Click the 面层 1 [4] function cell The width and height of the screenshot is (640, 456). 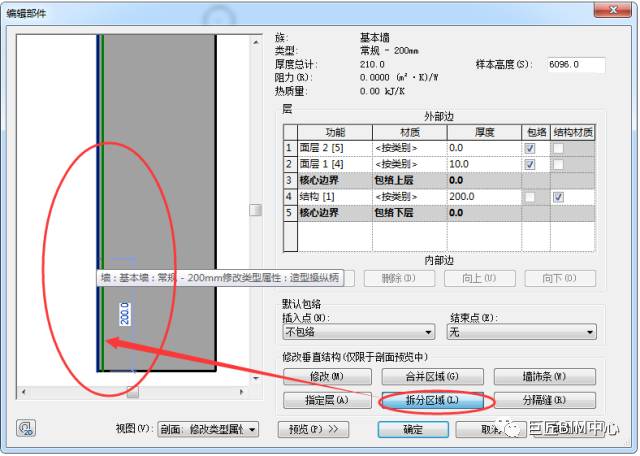(335, 165)
